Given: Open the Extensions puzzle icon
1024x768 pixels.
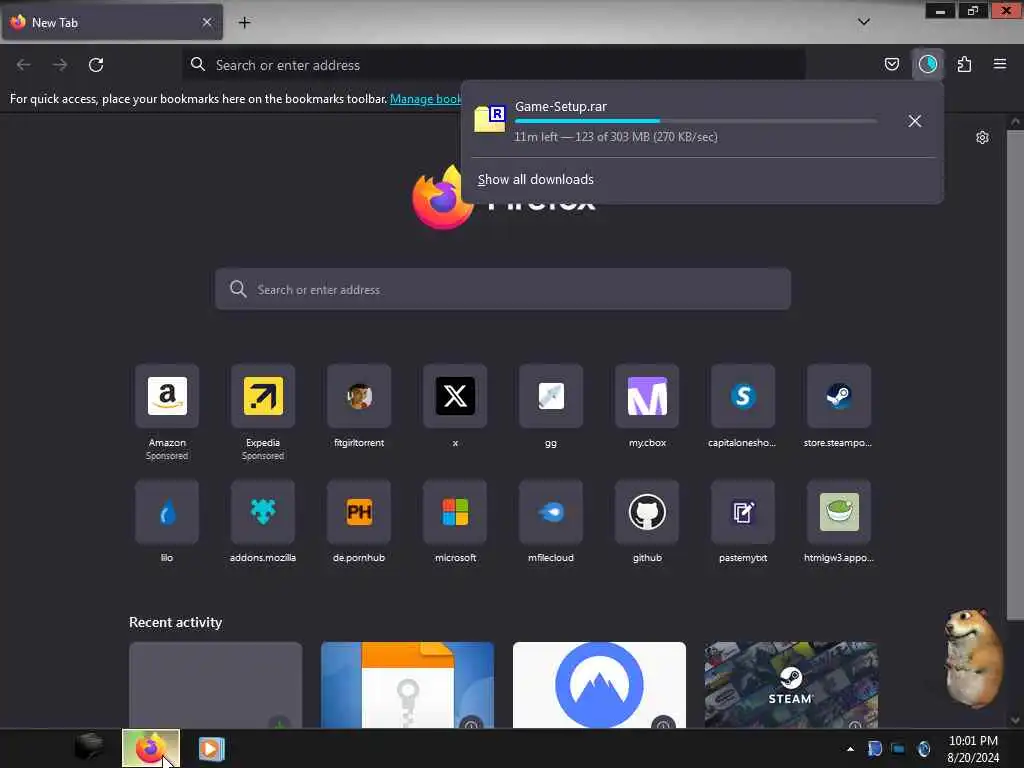Looking at the screenshot, I should [964, 64].
